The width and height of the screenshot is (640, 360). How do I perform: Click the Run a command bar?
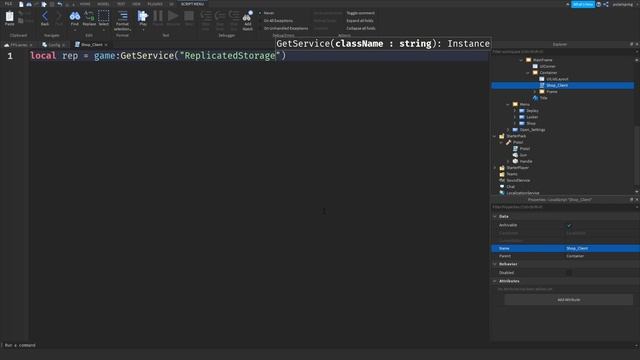[x=317, y=345]
